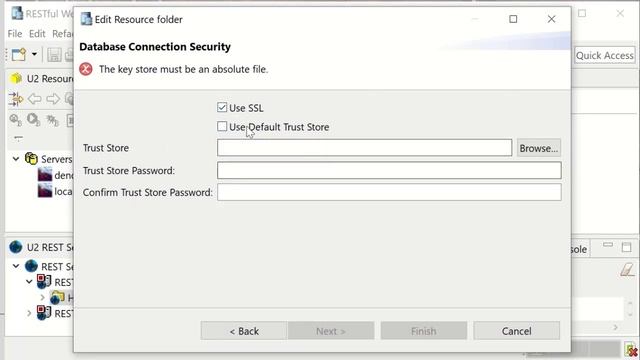This screenshot has width=640, height=360.
Task: Maximize the Edit Resource folder dialog
Action: 513,19
